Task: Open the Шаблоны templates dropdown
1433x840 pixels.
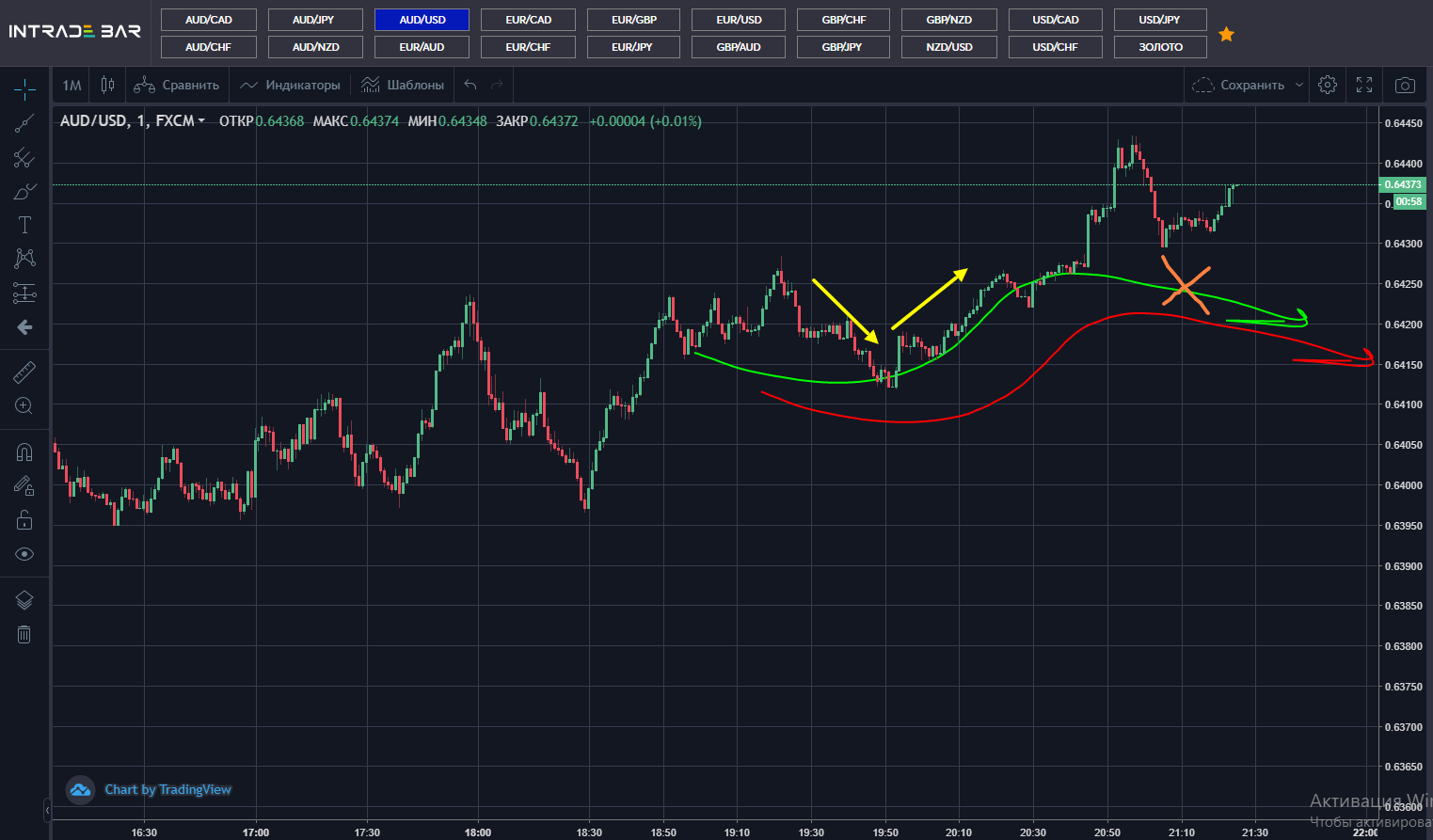Action: pos(403,85)
